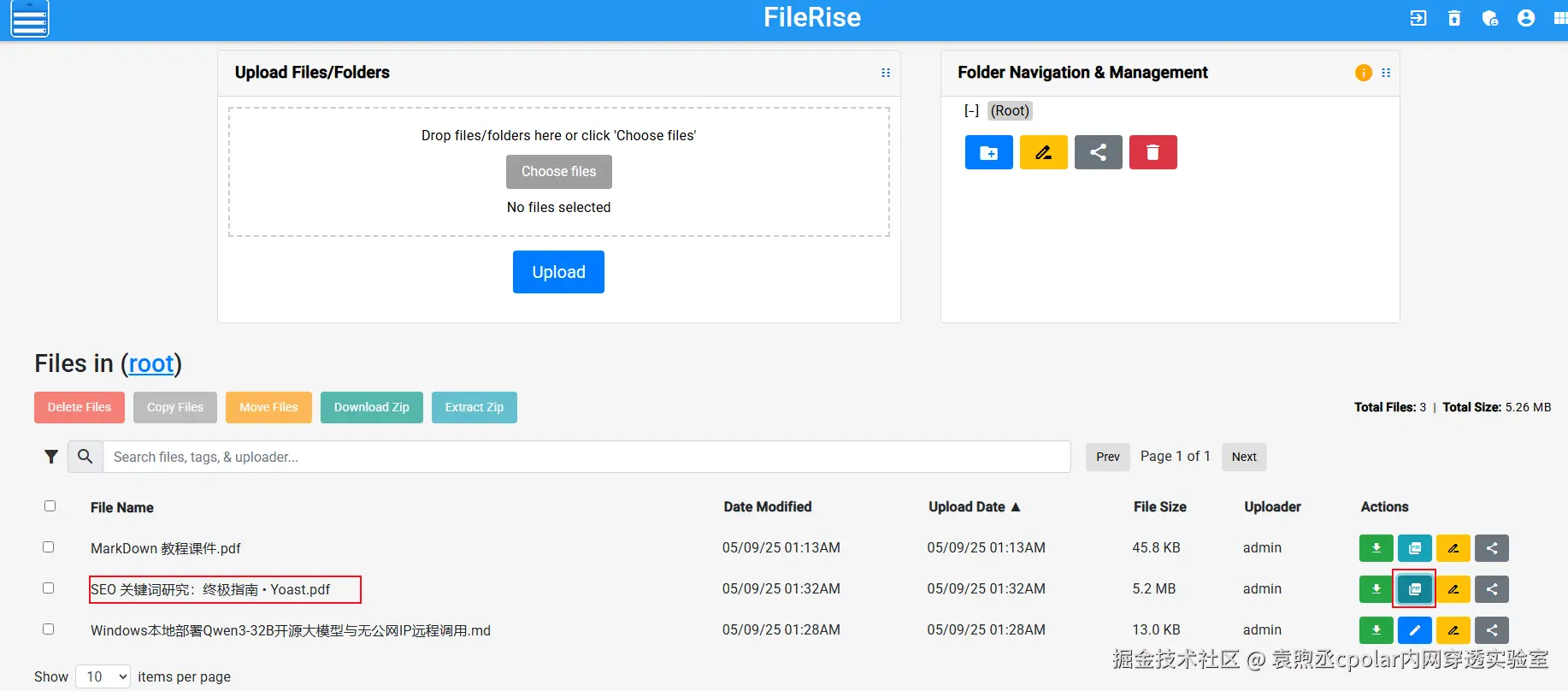
Task: Click the red delete folder icon button
Action: [1153, 152]
